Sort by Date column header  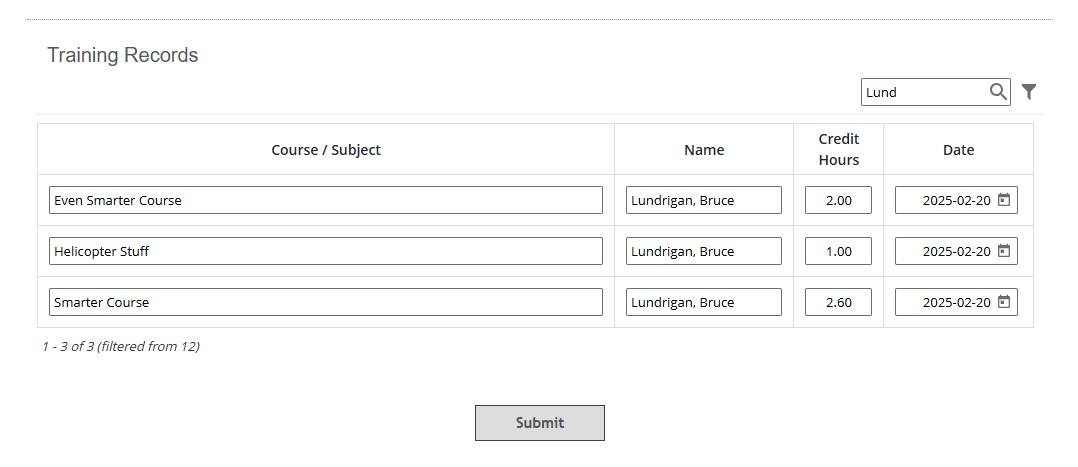958,150
